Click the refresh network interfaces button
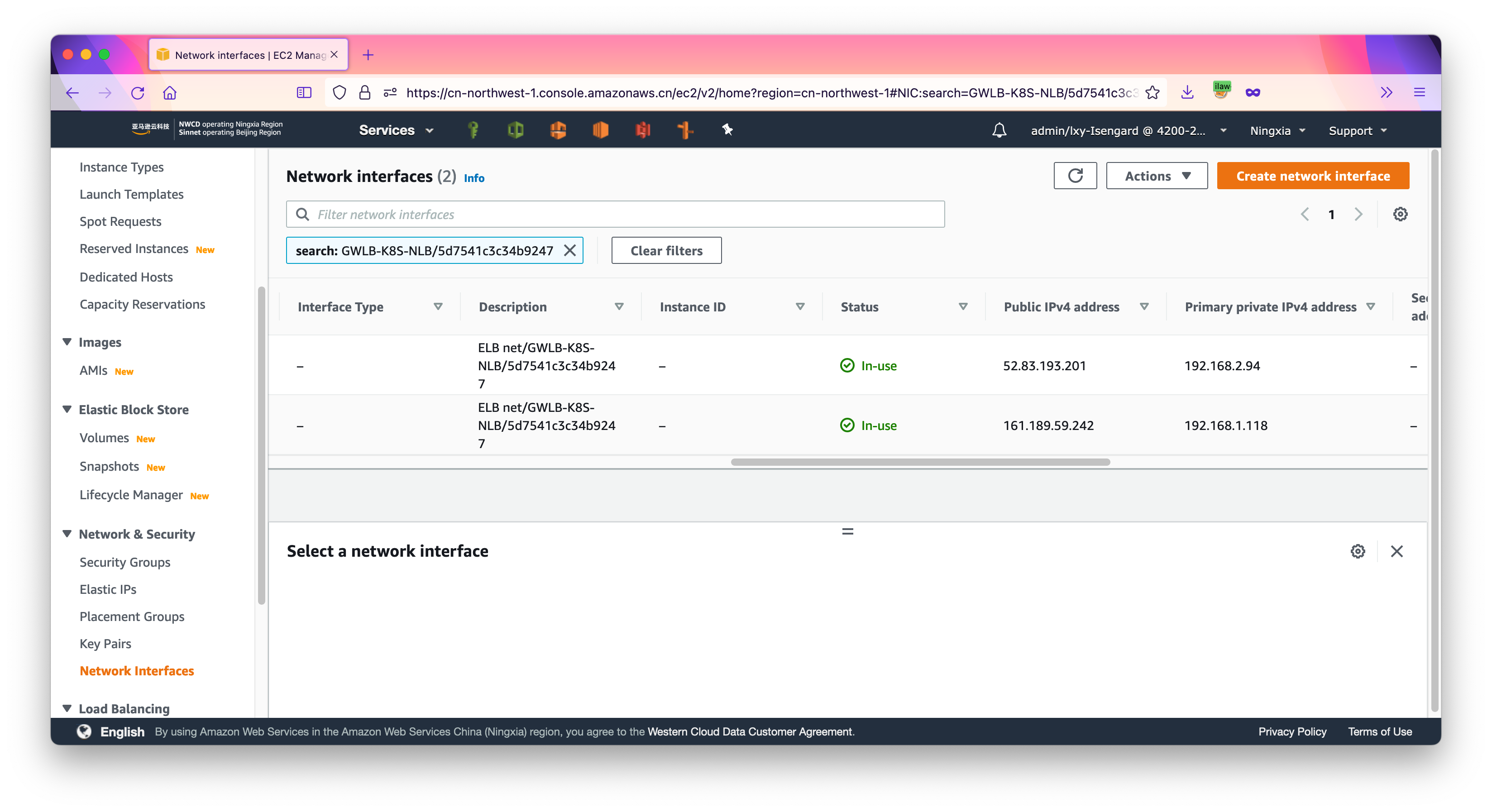The image size is (1492, 812). pos(1075,176)
